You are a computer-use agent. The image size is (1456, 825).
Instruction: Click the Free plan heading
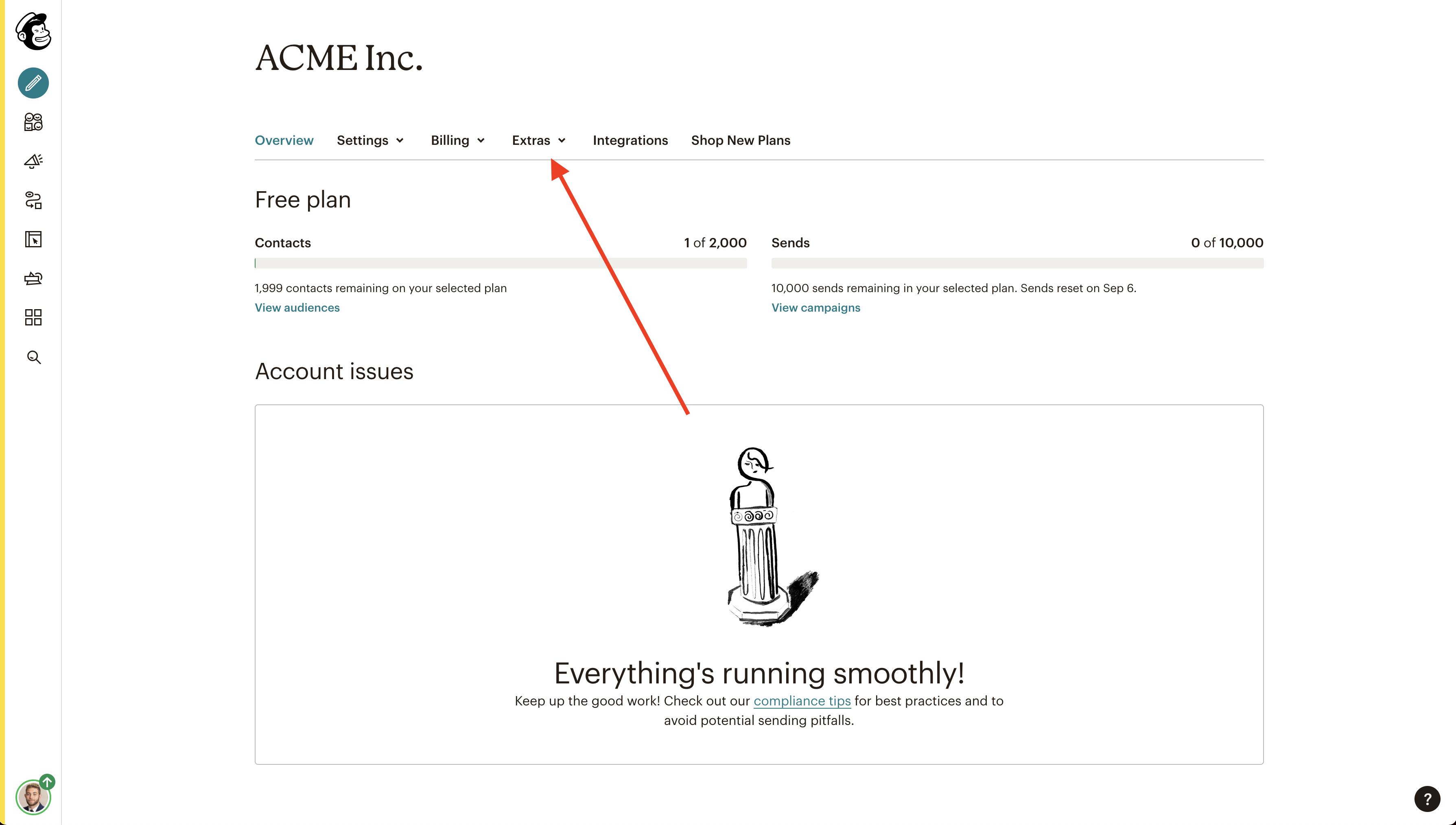[303, 200]
